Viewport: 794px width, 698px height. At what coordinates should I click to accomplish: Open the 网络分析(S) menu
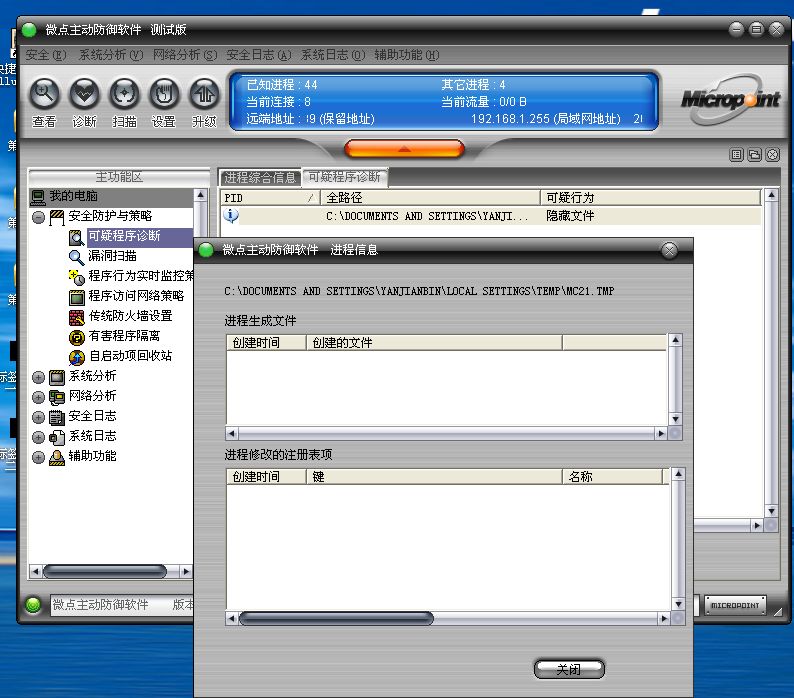(x=185, y=55)
